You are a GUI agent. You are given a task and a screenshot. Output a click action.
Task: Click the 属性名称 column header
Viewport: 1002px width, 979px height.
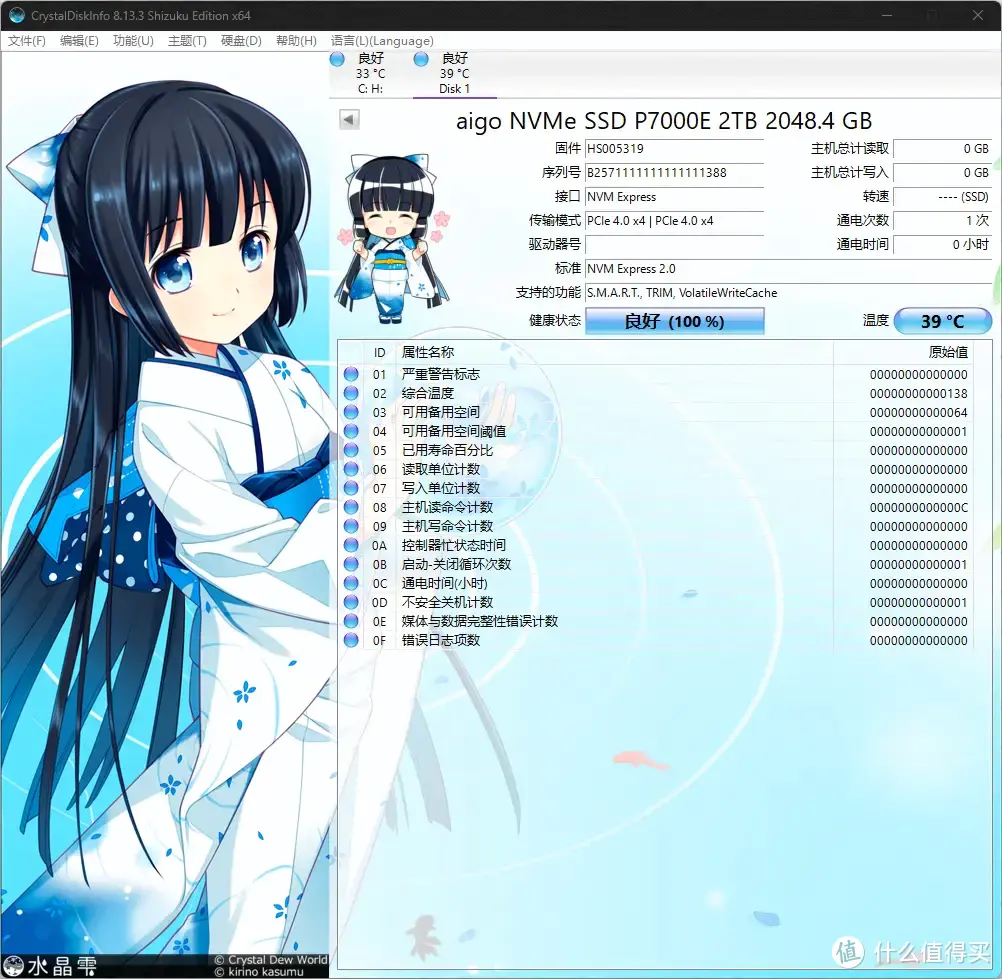click(x=614, y=353)
